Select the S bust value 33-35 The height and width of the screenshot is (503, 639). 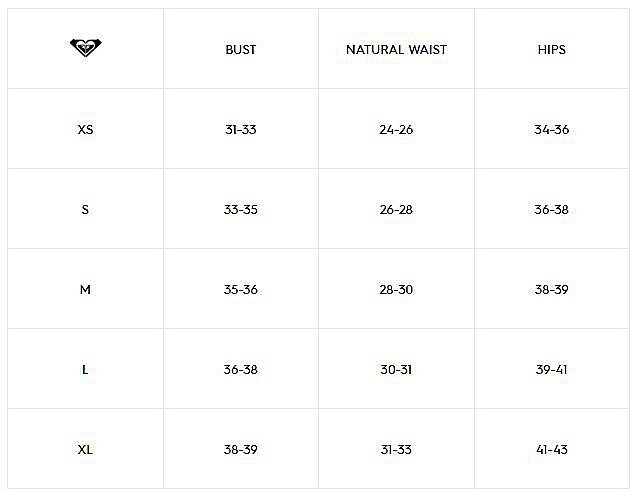240,210
